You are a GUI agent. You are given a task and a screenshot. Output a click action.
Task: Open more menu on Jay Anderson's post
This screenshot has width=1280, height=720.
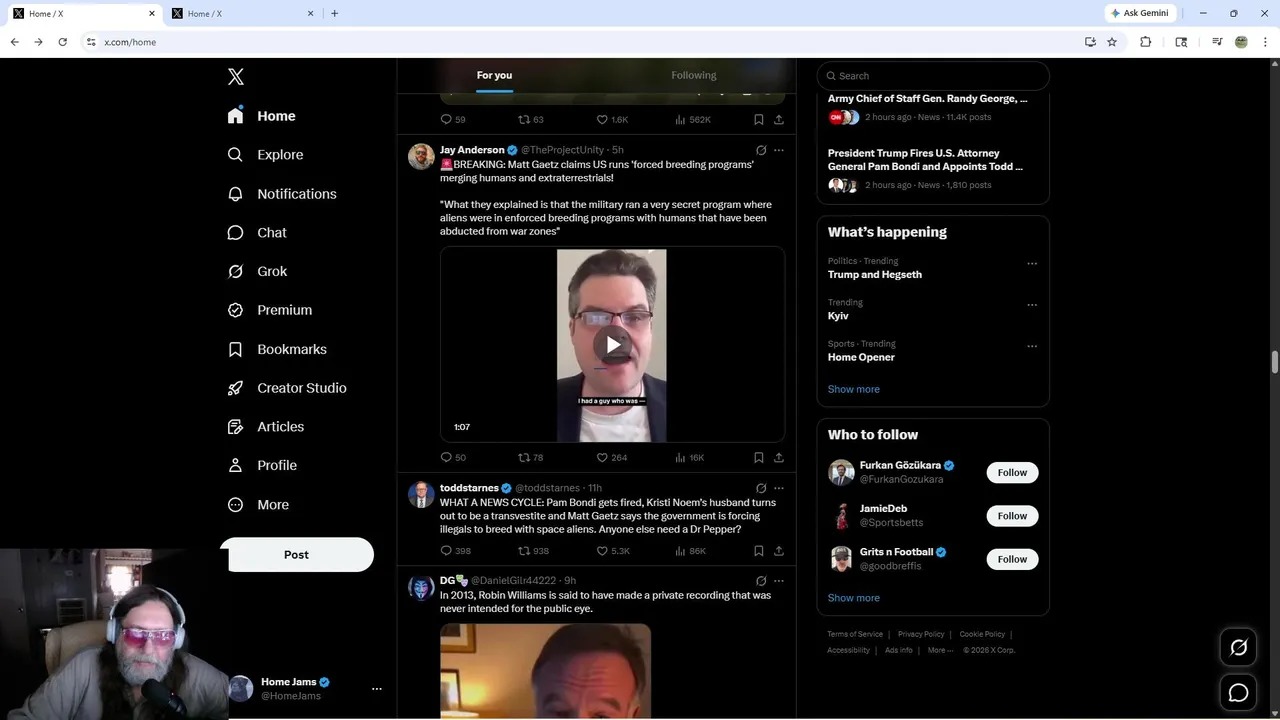(779, 150)
